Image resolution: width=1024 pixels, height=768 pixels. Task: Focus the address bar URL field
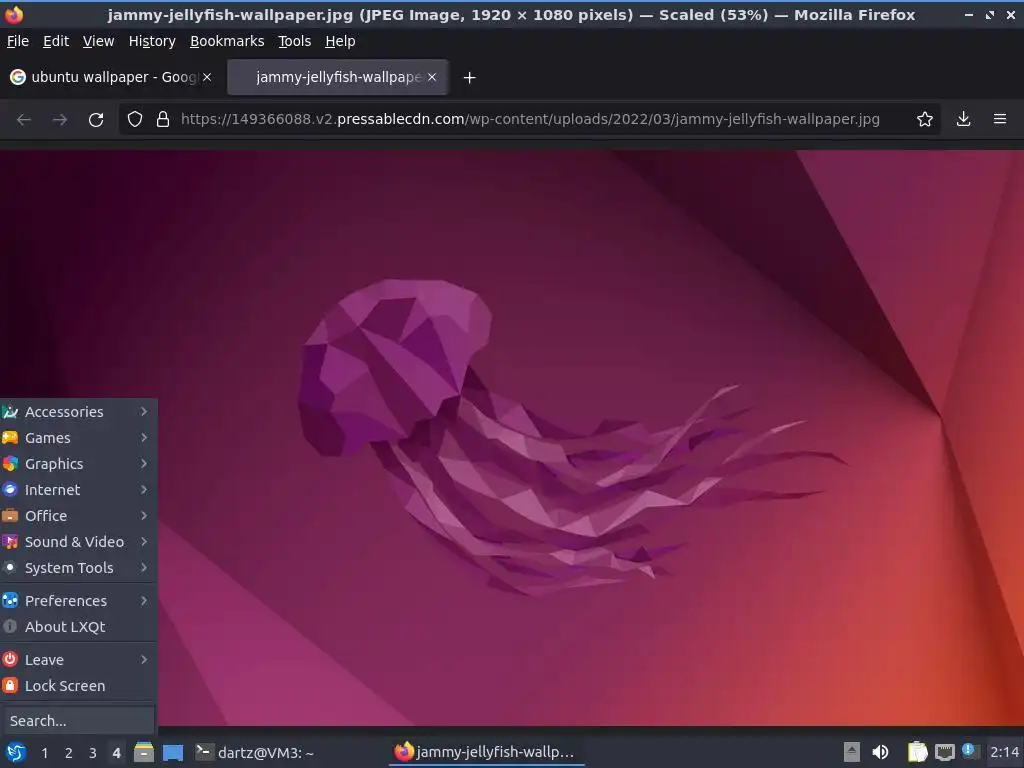[530, 120]
